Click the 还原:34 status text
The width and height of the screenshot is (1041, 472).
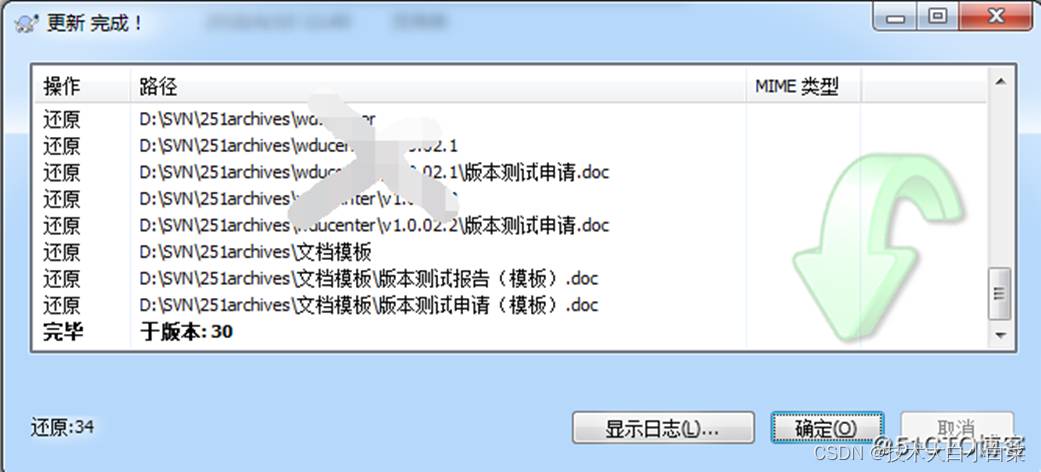62,428
